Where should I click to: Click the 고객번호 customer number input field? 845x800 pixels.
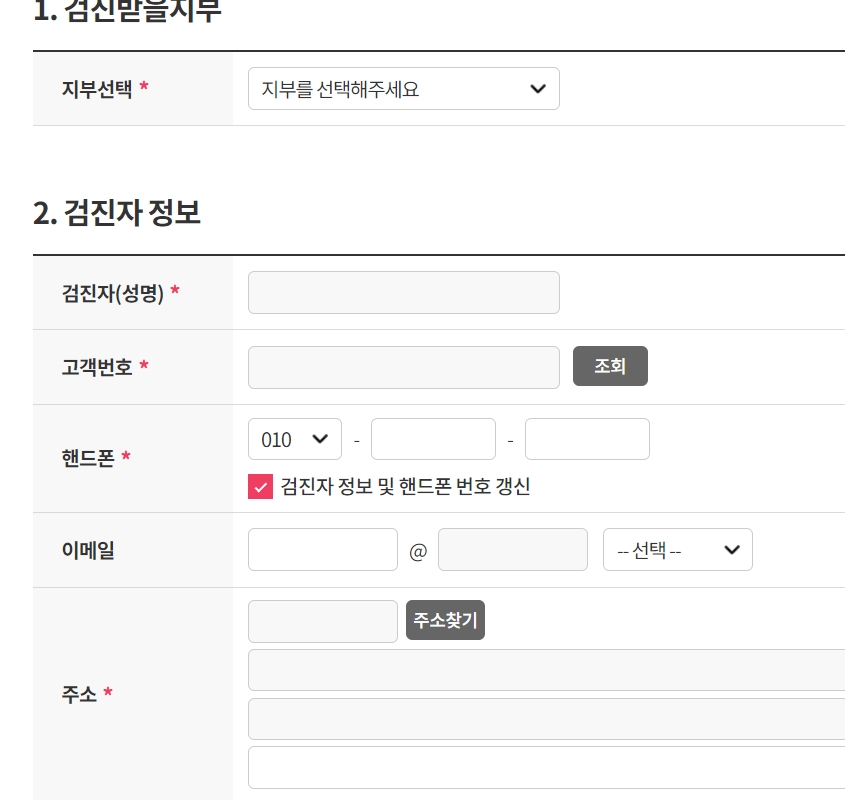403,367
